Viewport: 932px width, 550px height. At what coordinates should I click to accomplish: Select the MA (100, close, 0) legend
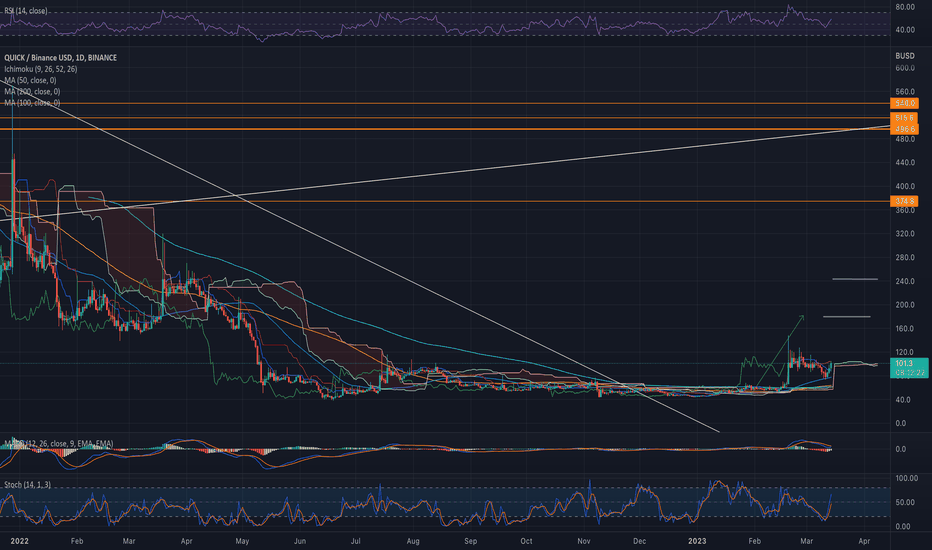click(32, 103)
